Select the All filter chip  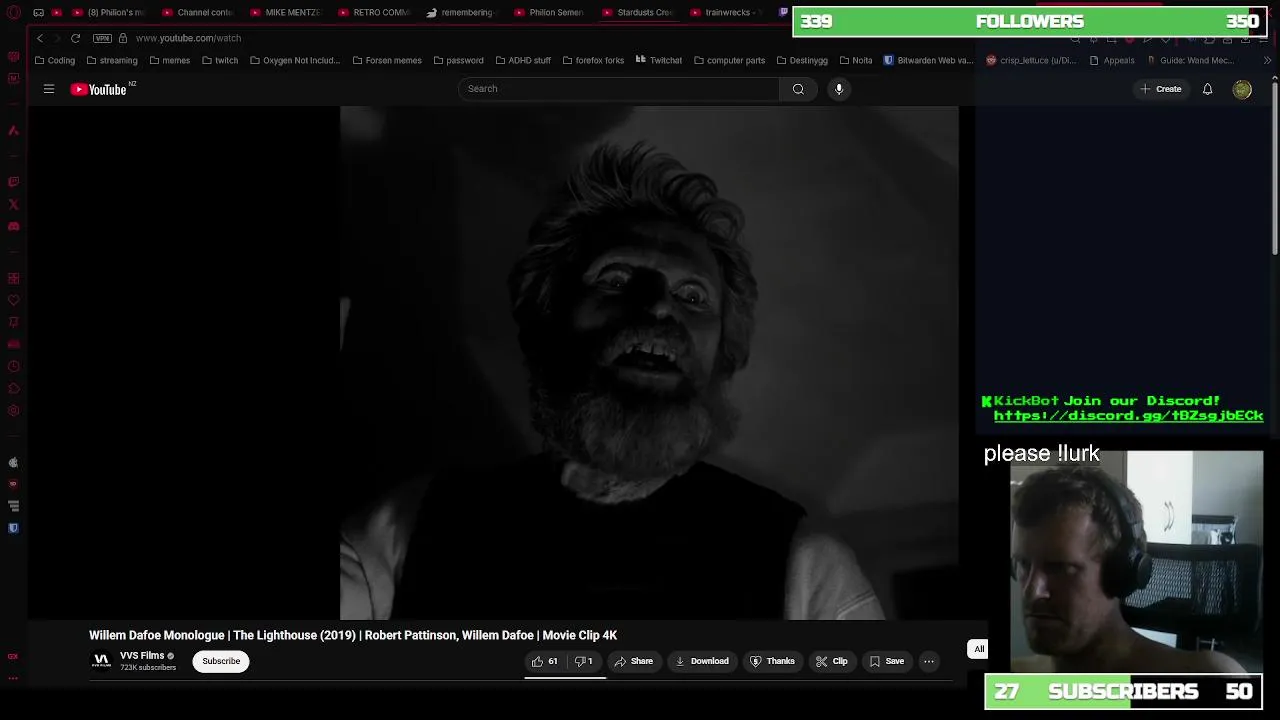(979, 649)
